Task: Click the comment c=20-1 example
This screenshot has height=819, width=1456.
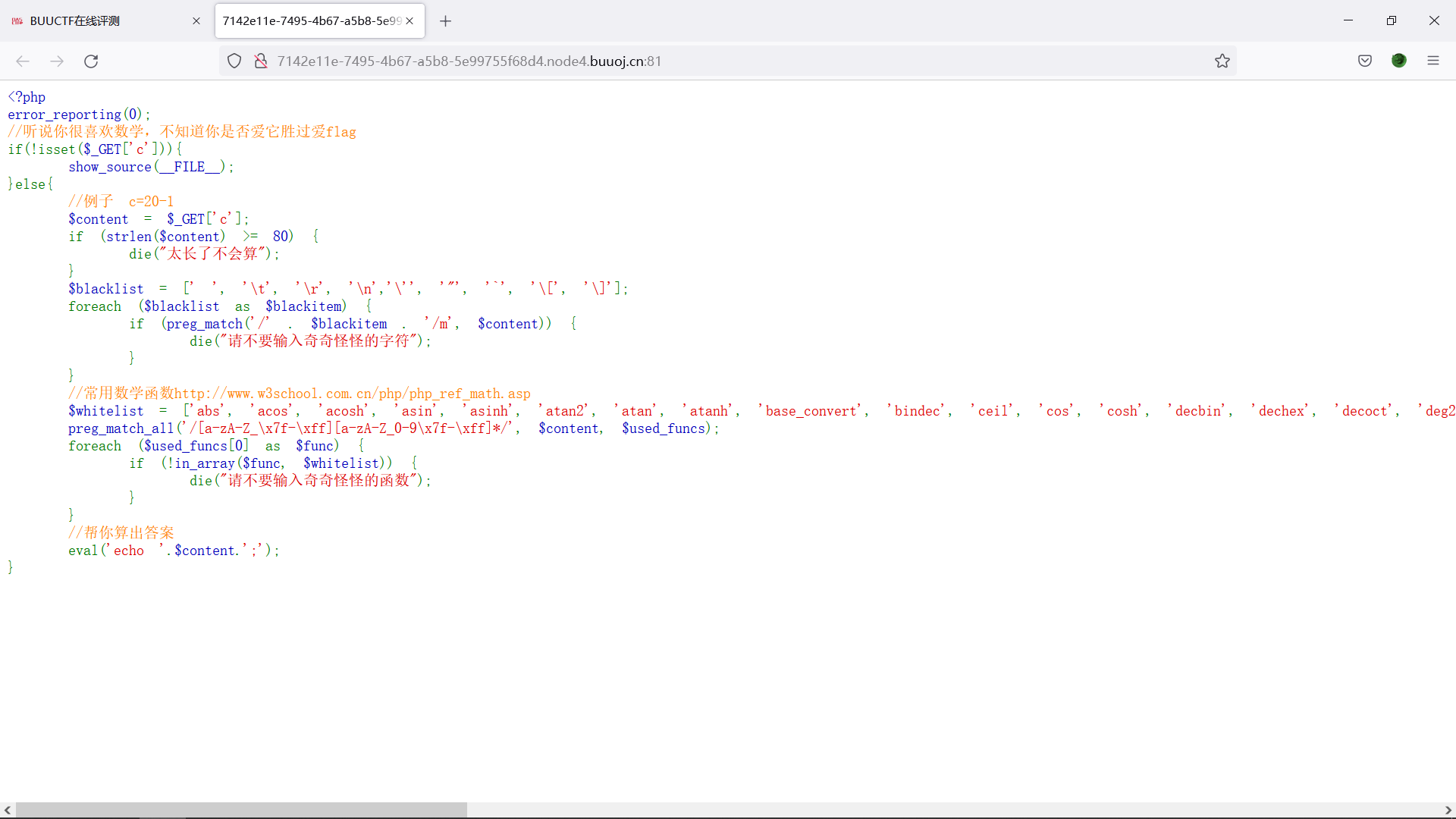Action: point(121,202)
